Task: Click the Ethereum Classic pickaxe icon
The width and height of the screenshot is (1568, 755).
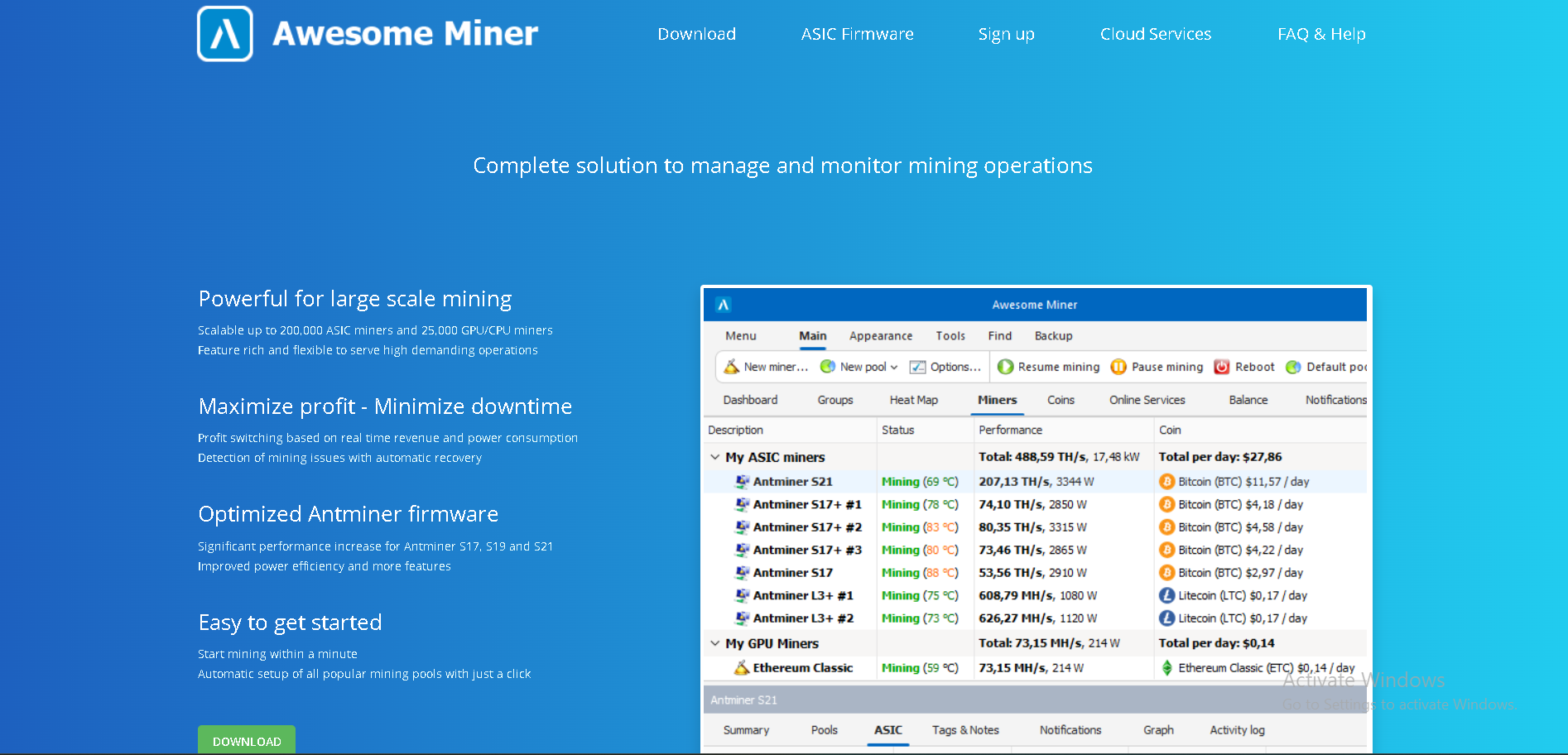Action: click(x=743, y=668)
